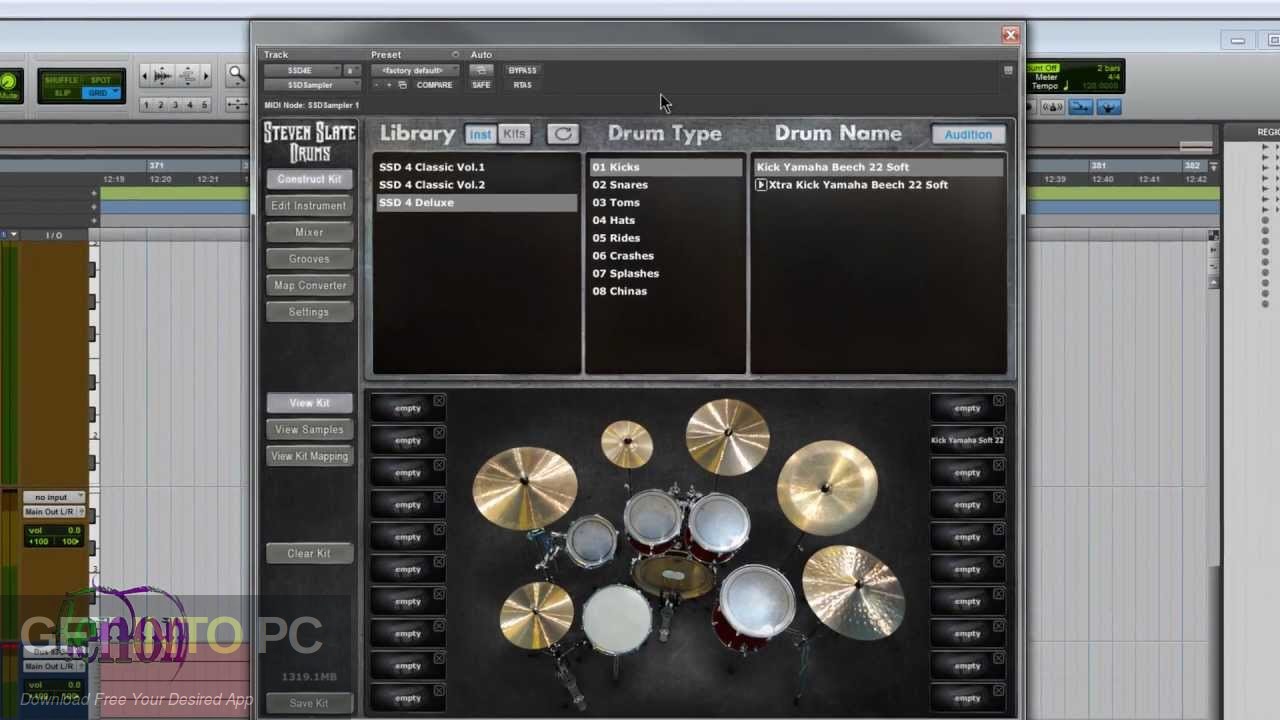Click the zoom preset 3 button
The height and width of the screenshot is (720, 1280).
[175, 104]
